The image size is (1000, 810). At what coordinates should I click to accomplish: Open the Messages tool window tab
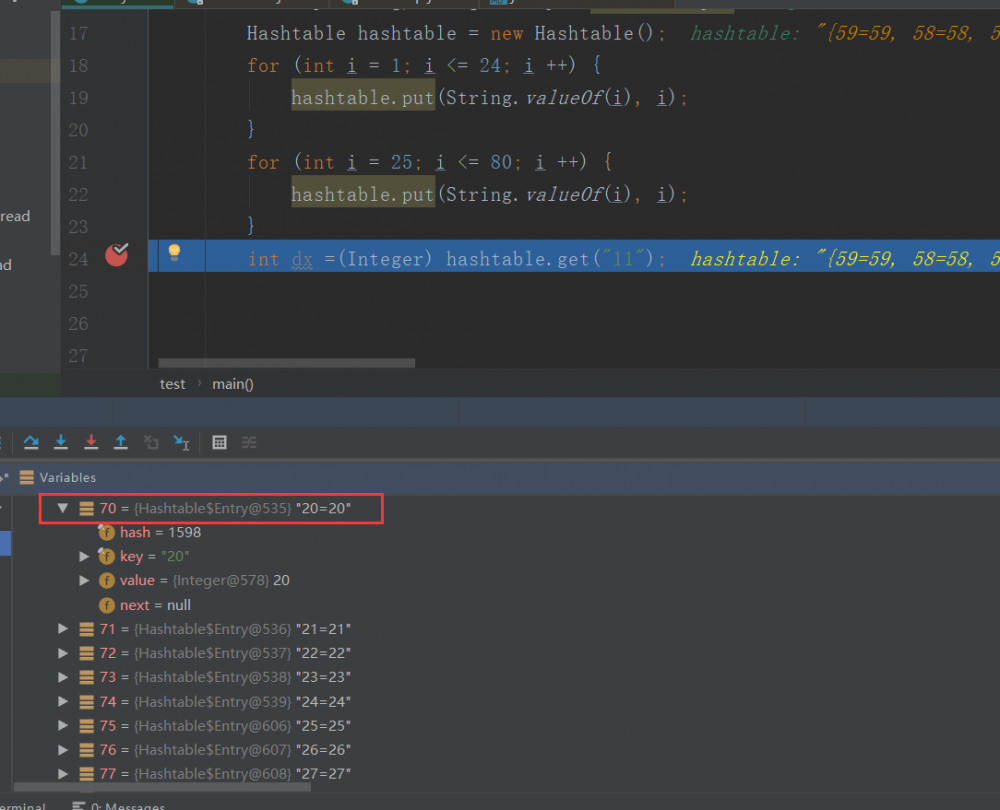pos(119,805)
